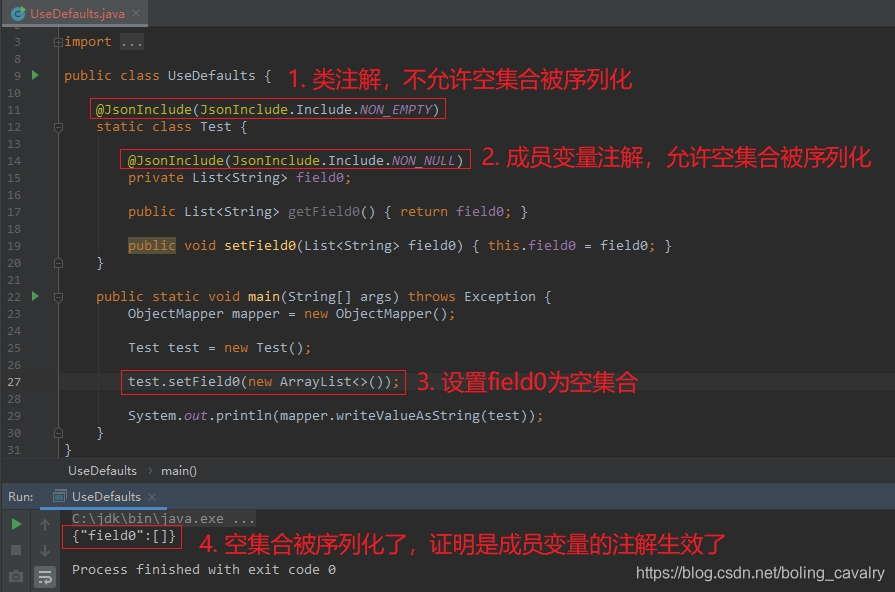This screenshot has width=895, height=592.
Task: Run UseDefaults class via gutter arrow
Action: (34, 75)
